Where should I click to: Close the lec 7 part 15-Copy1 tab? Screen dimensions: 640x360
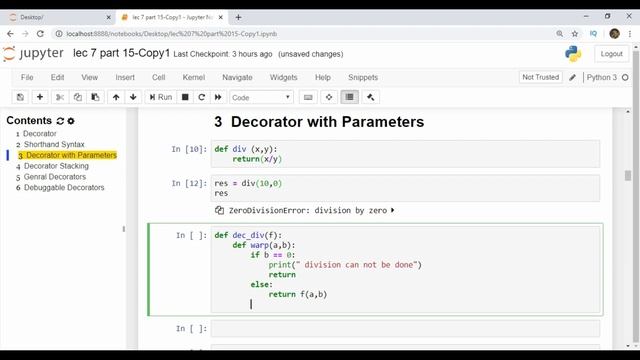[221, 17]
